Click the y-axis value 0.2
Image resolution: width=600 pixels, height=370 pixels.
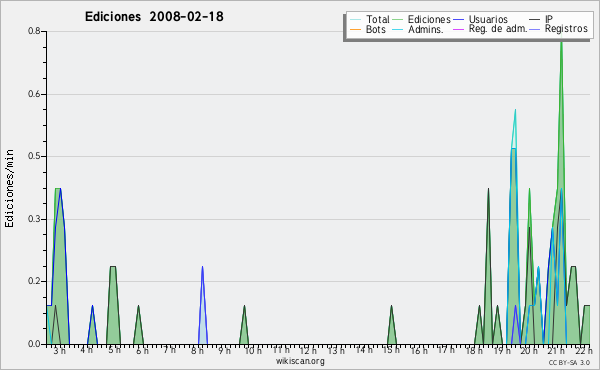34,281
